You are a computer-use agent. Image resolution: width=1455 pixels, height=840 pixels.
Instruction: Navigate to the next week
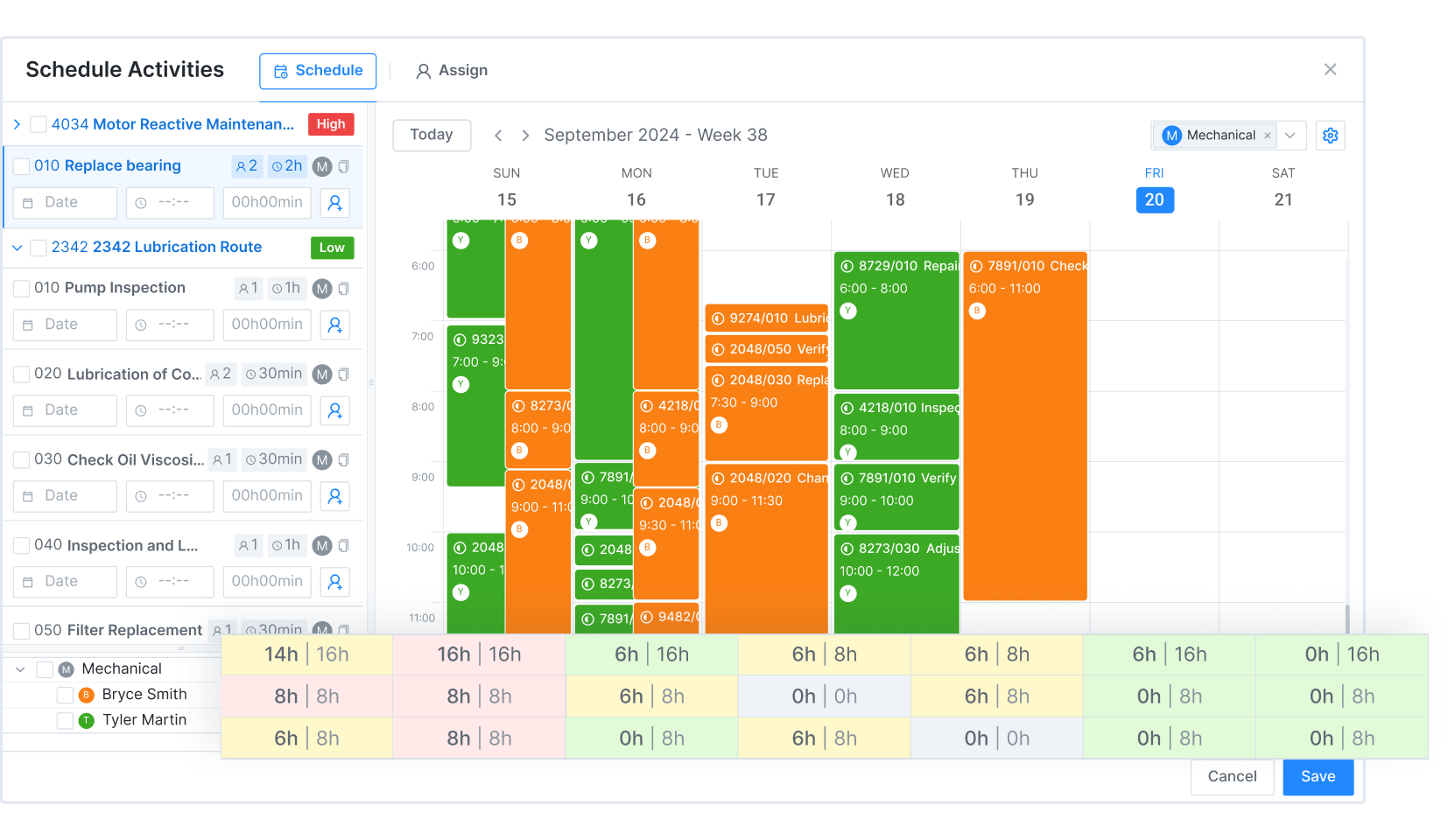pyautogui.click(x=524, y=135)
